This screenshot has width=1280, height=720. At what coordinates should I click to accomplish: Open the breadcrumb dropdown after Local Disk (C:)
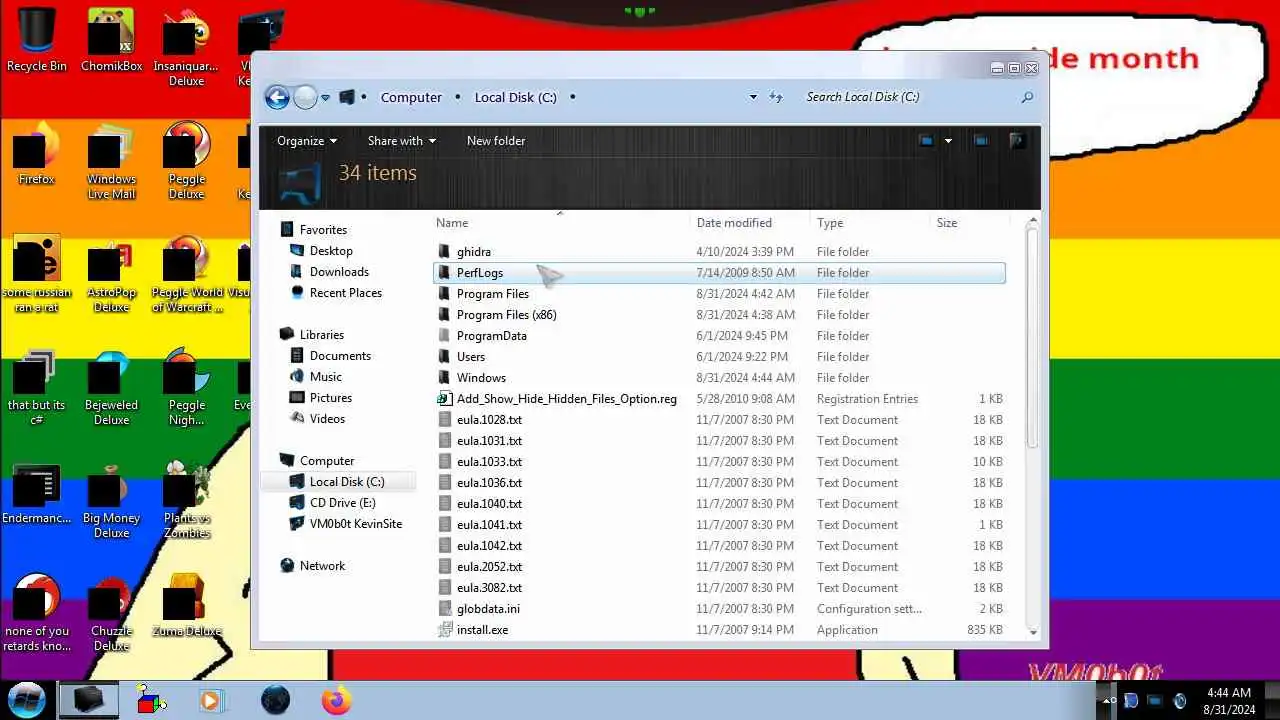(572, 97)
